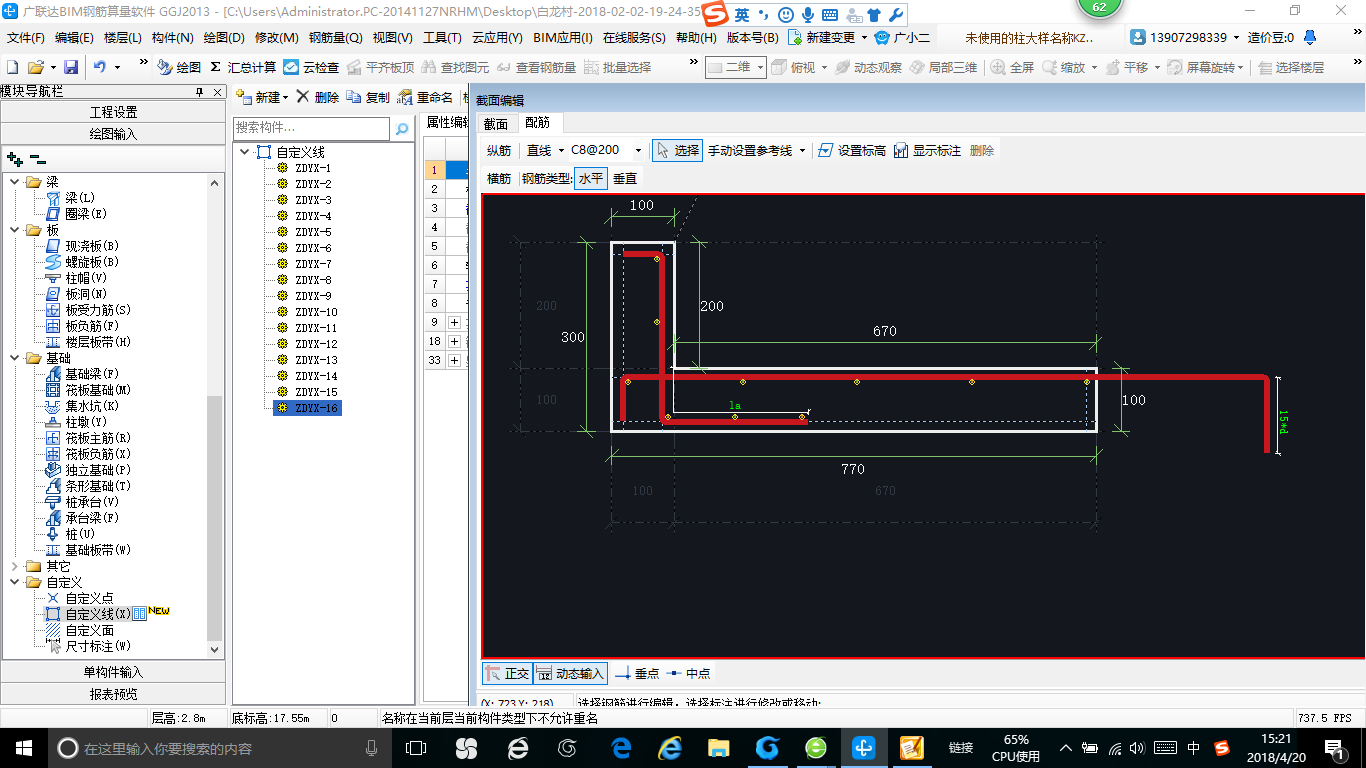Select 筏板基础(M) in the tree
Image resolution: width=1366 pixels, height=768 pixels.
[x=98, y=390]
